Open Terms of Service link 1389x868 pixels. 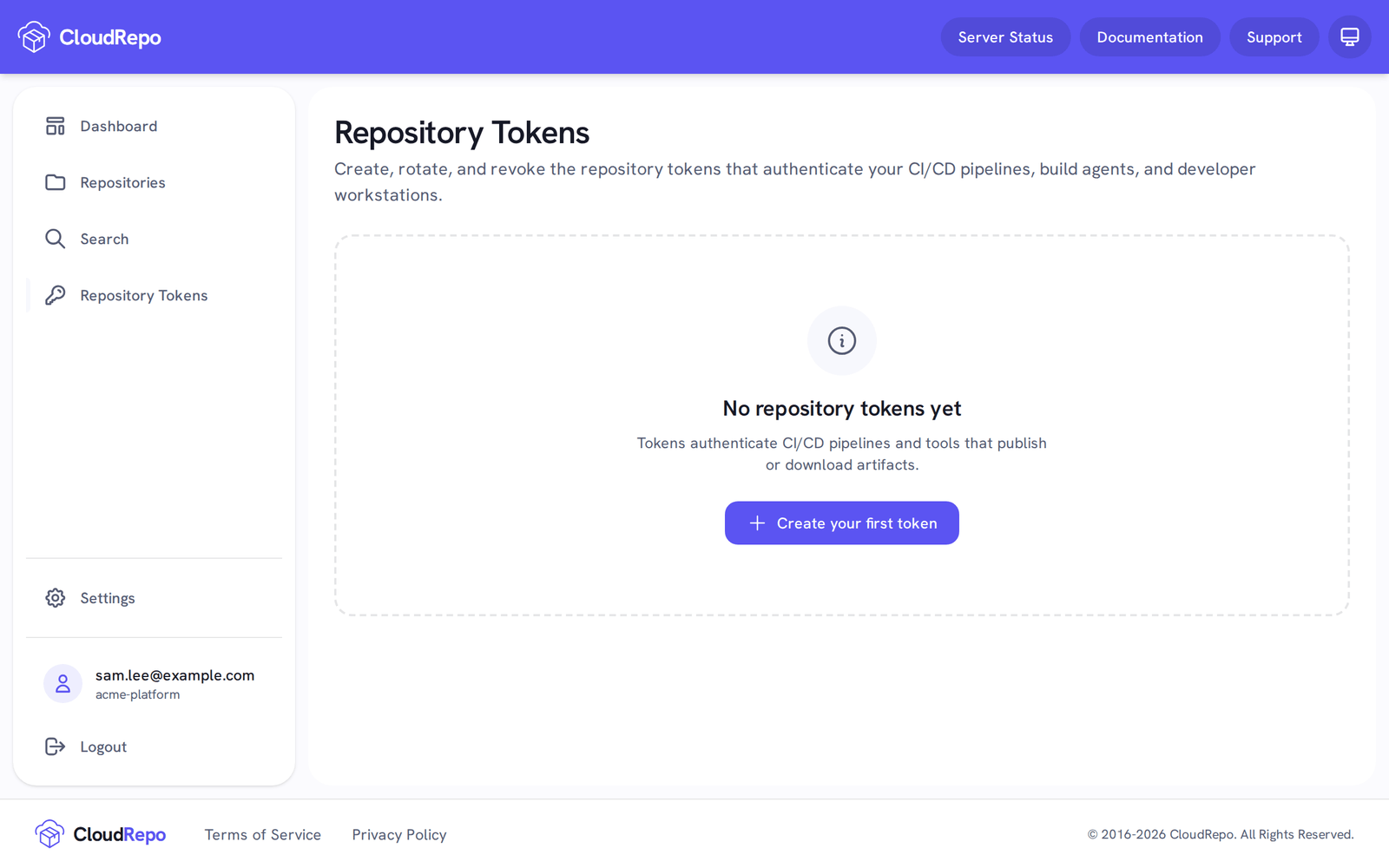click(x=263, y=835)
